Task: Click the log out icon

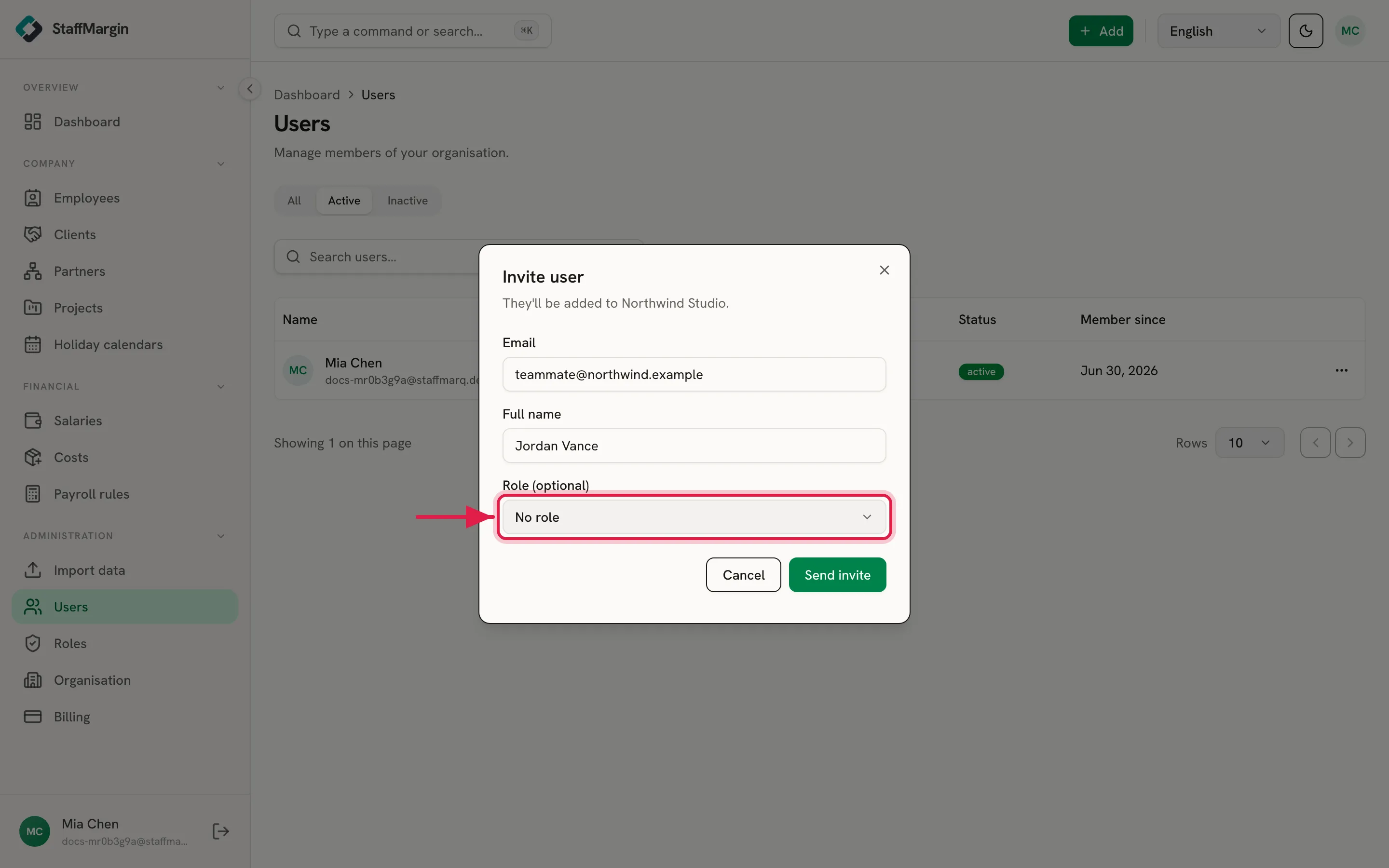Action: [220, 831]
